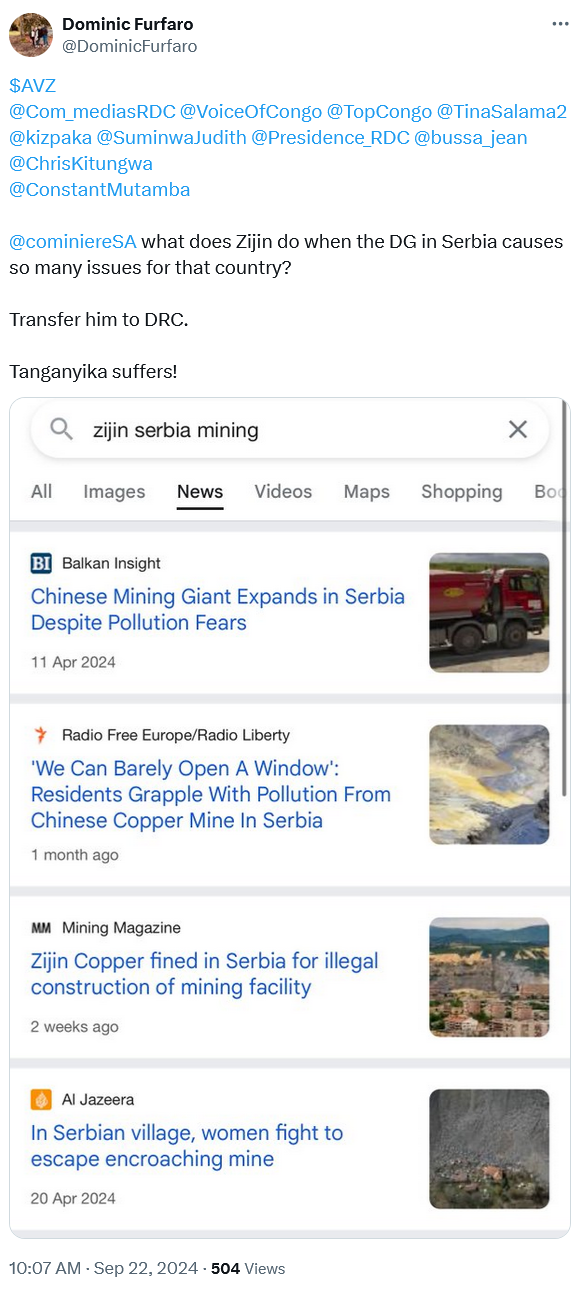578x1290 pixels.
Task: Click the Al Jazeera orange logo icon
Action: tap(41, 1100)
